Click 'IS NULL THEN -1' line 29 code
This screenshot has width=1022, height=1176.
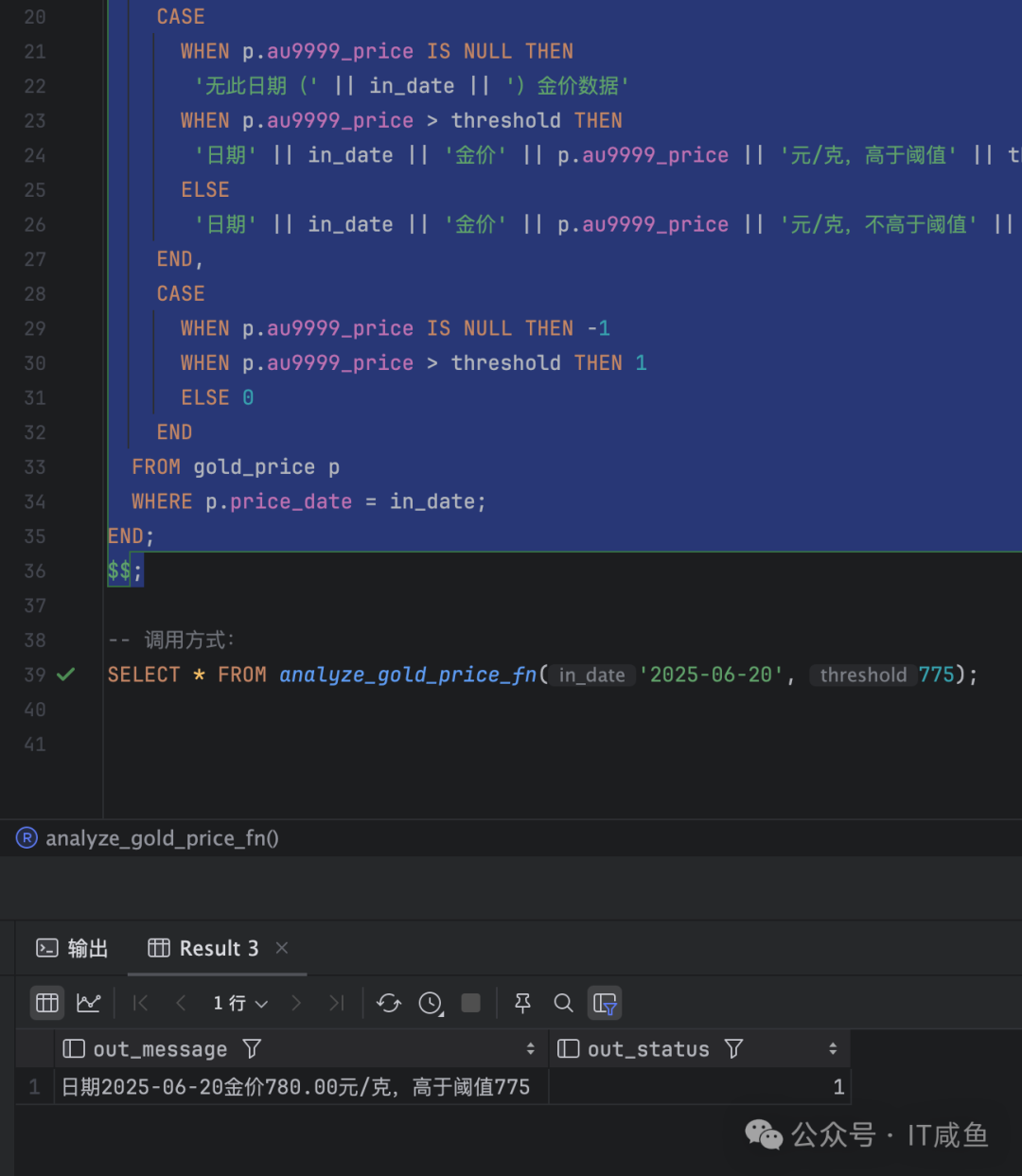click(x=519, y=328)
